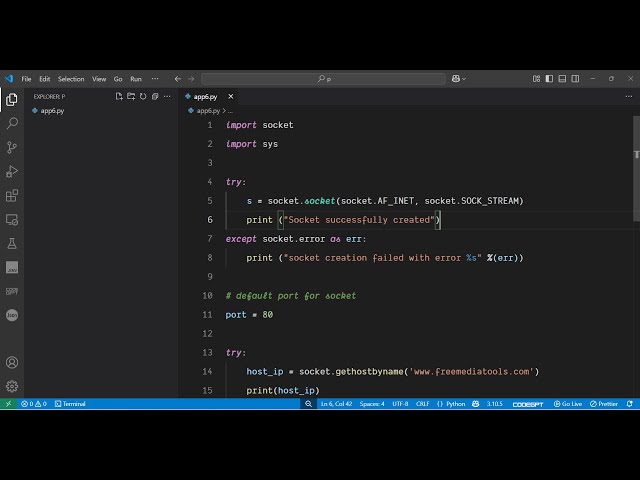Click the 'print(host_ip)' code line

click(283, 391)
